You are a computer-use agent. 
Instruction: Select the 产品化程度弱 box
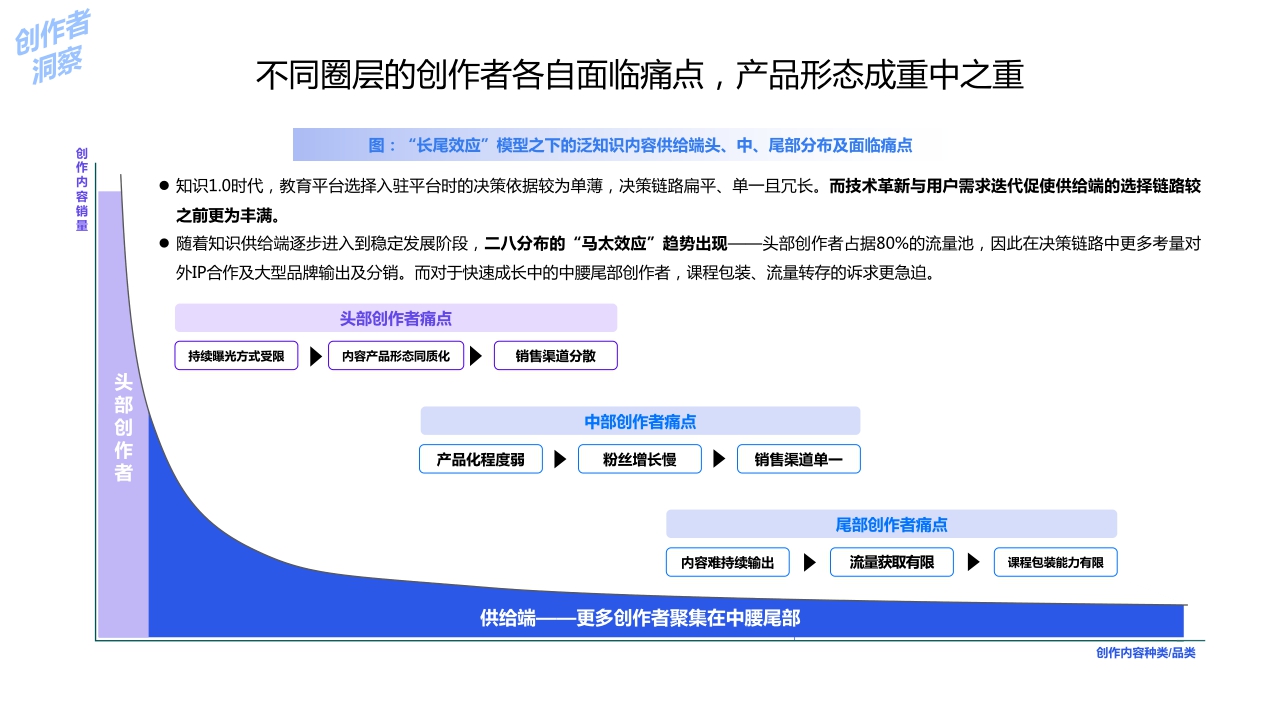click(480, 459)
